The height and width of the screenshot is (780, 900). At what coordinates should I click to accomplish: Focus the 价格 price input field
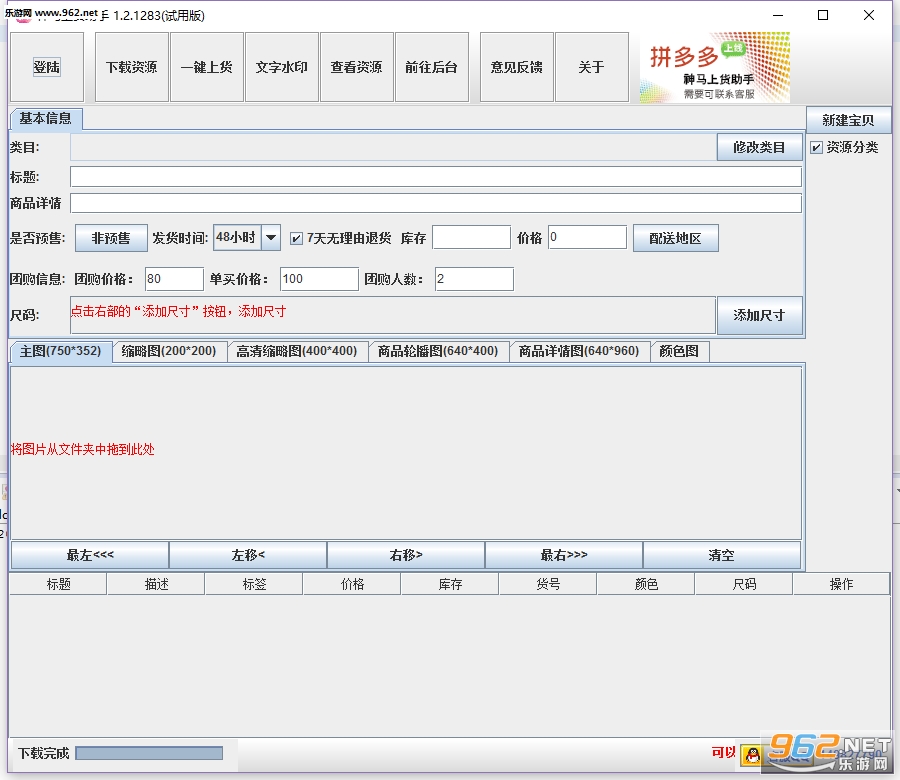[587, 237]
